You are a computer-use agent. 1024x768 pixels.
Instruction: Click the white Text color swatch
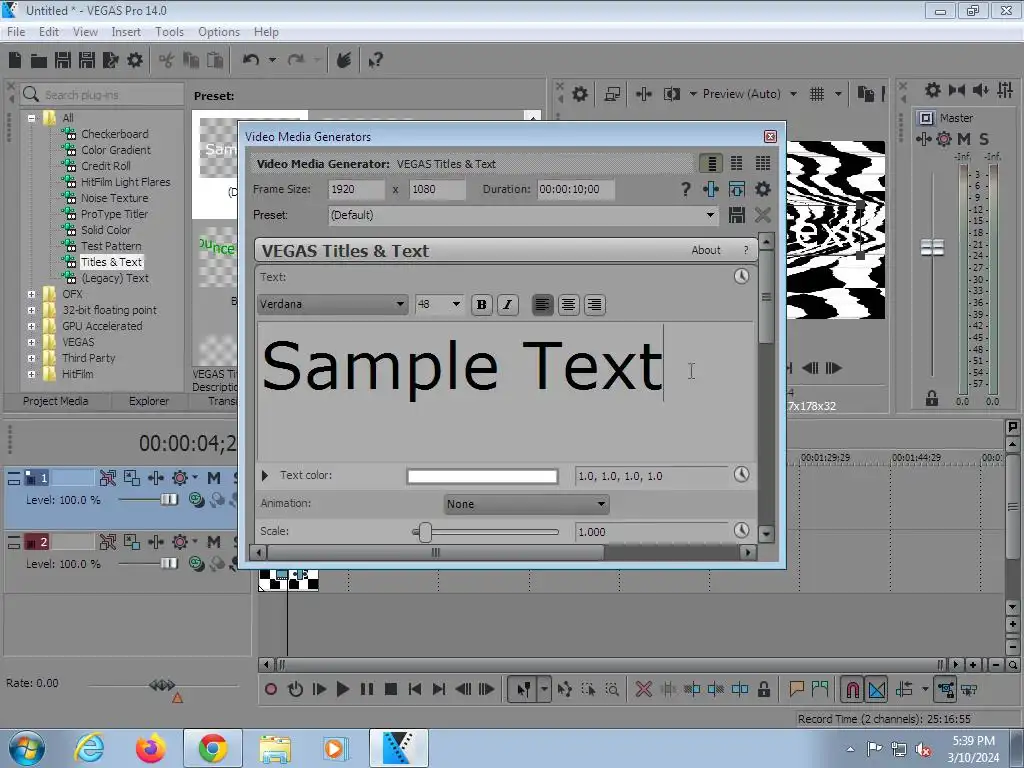[483, 476]
